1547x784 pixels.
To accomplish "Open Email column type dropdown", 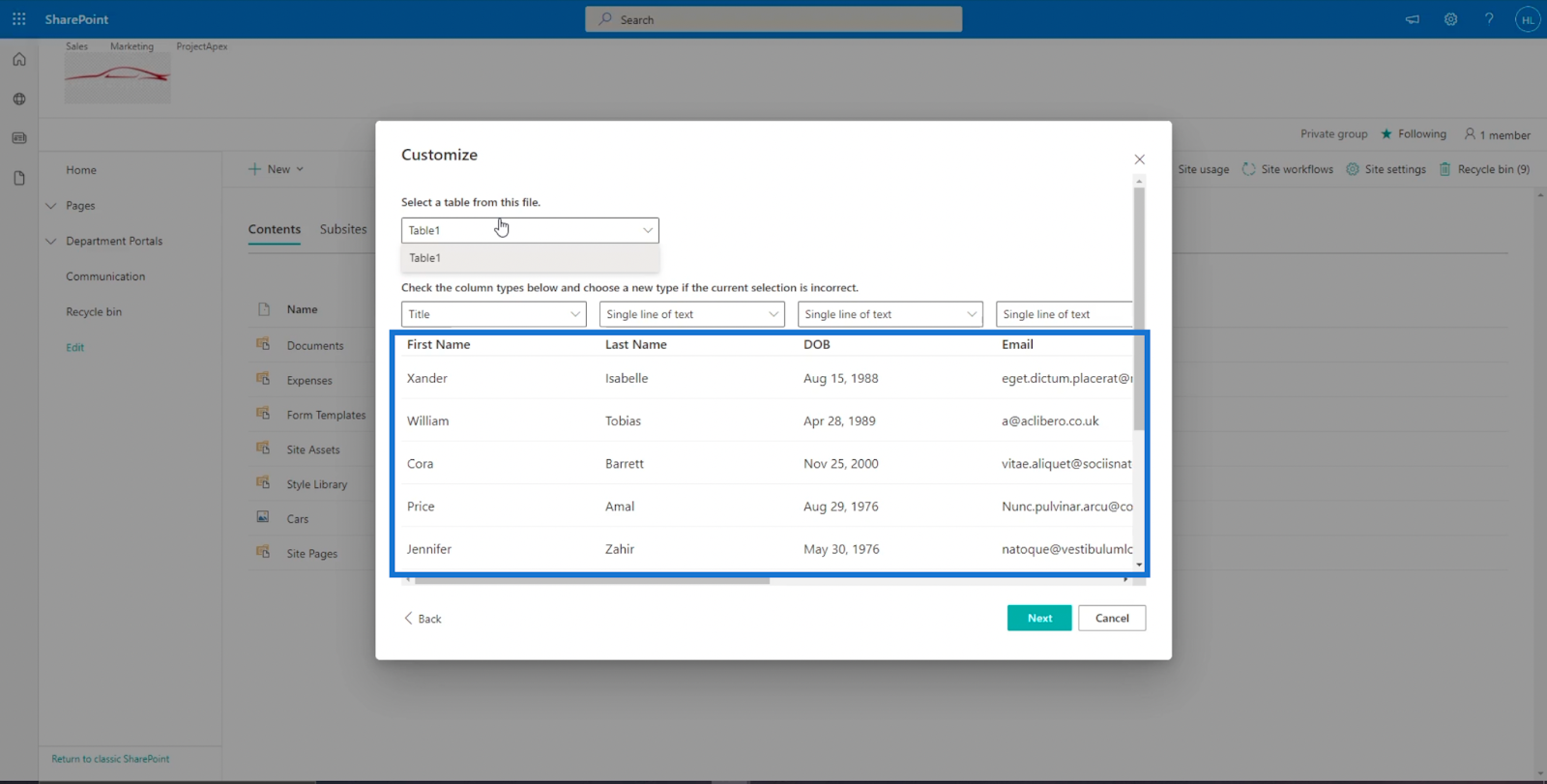I will [x=1065, y=314].
